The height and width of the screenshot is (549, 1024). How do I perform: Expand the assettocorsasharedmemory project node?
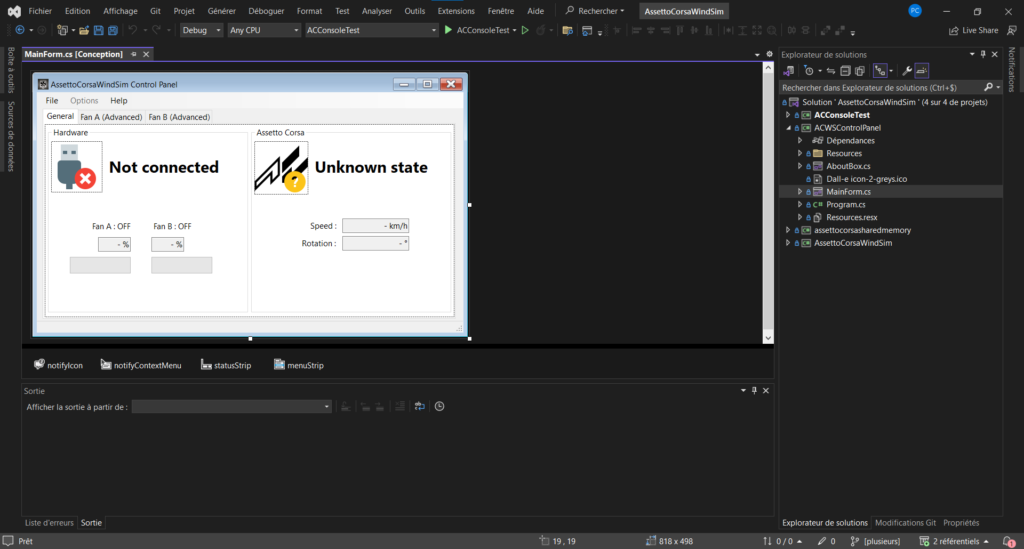pyautogui.click(x=788, y=230)
